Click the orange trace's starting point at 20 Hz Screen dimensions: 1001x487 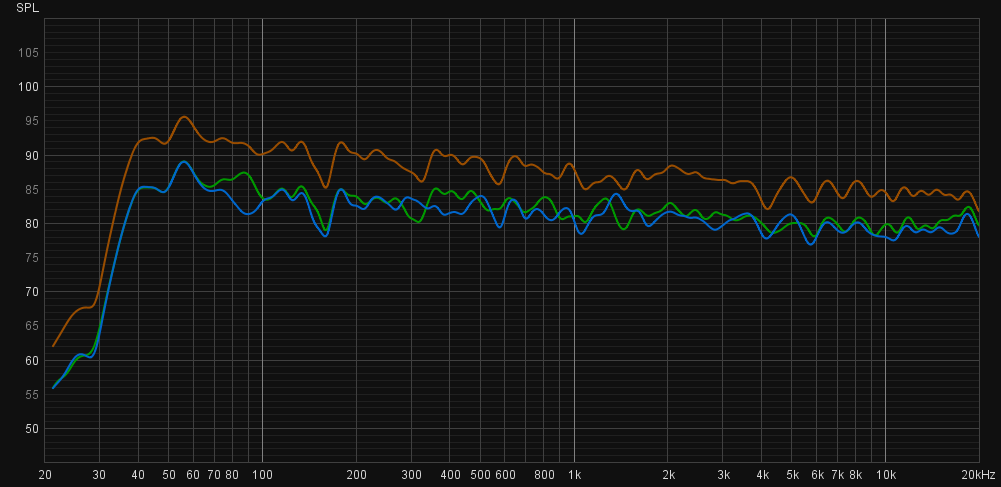coord(53,346)
